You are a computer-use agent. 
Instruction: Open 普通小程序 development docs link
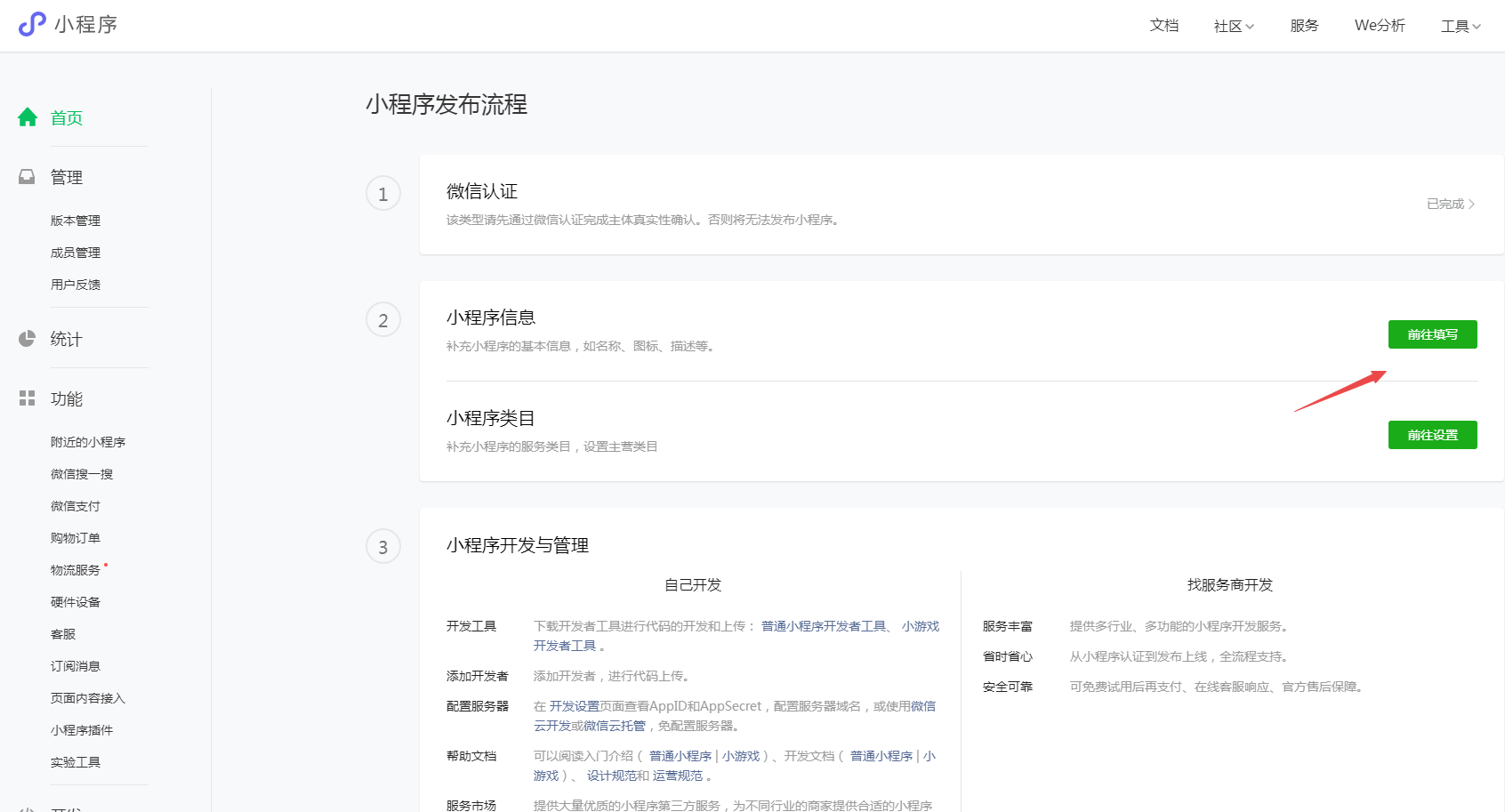[881, 756]
